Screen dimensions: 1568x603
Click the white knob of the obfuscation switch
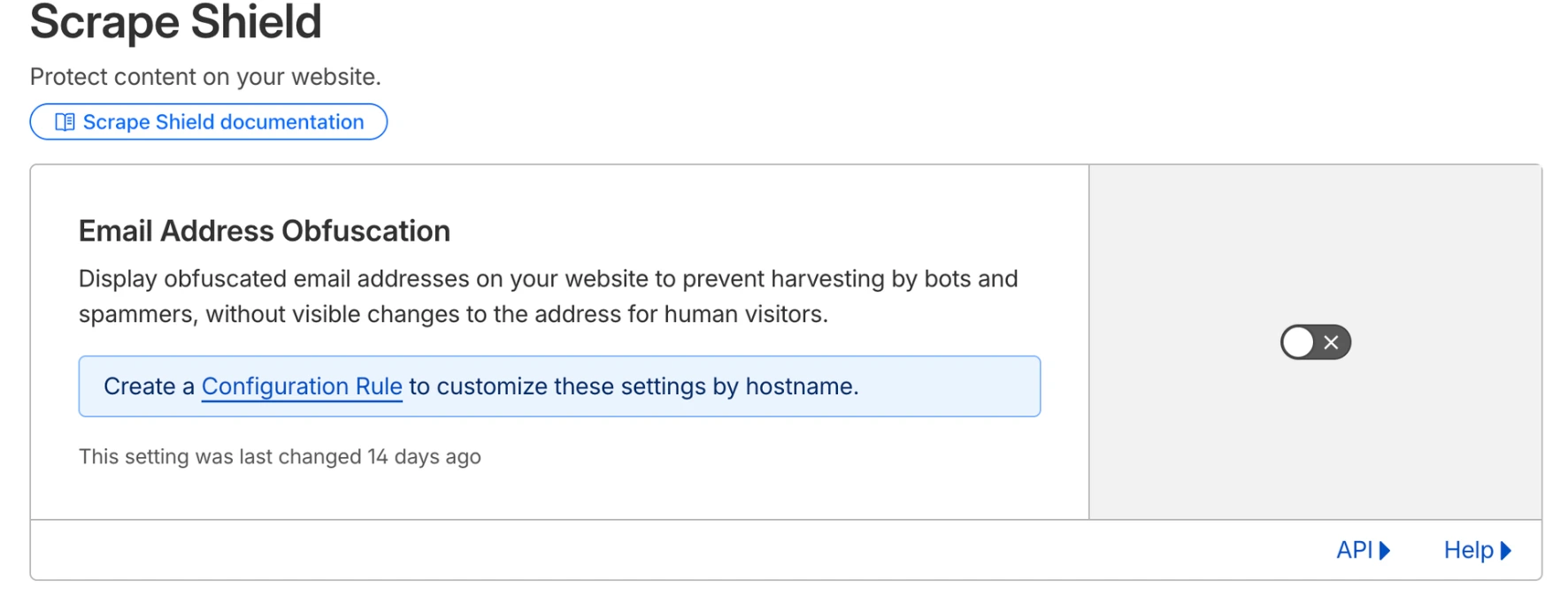(x=1298, y=342)
